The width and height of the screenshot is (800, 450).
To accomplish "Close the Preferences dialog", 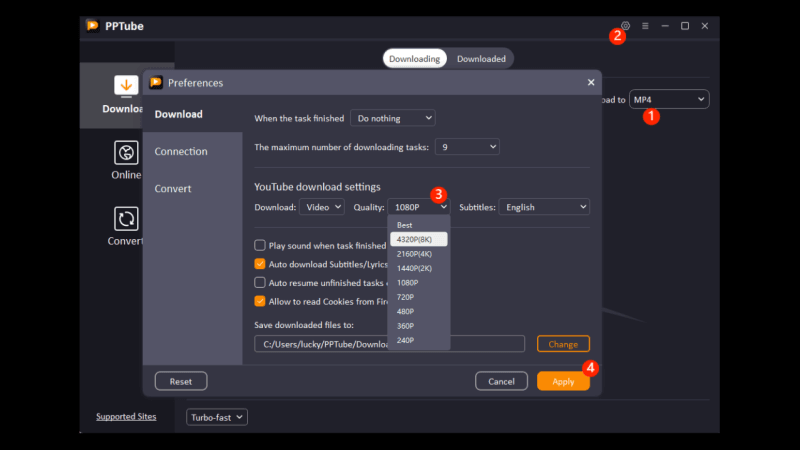I will pyautogui.click(x=591, y=82).
